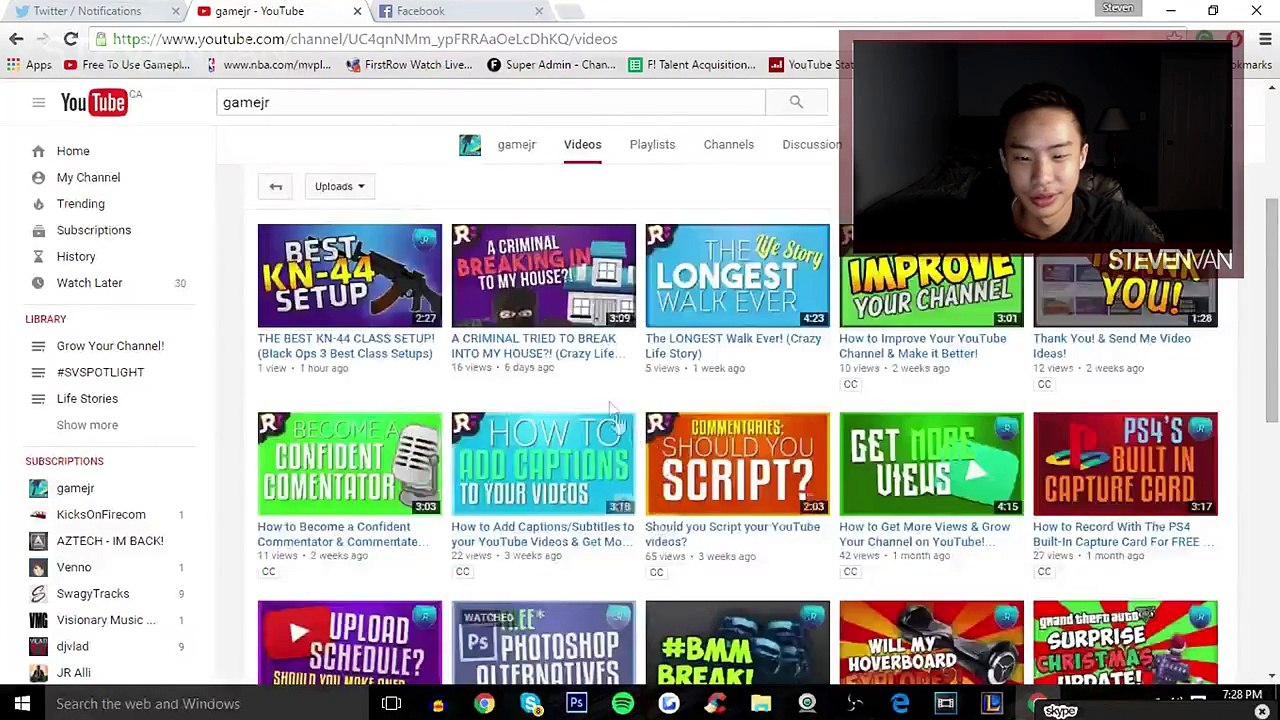Click the Windows taskbar search box
1280x720 pixels.
tap(207, 704)
